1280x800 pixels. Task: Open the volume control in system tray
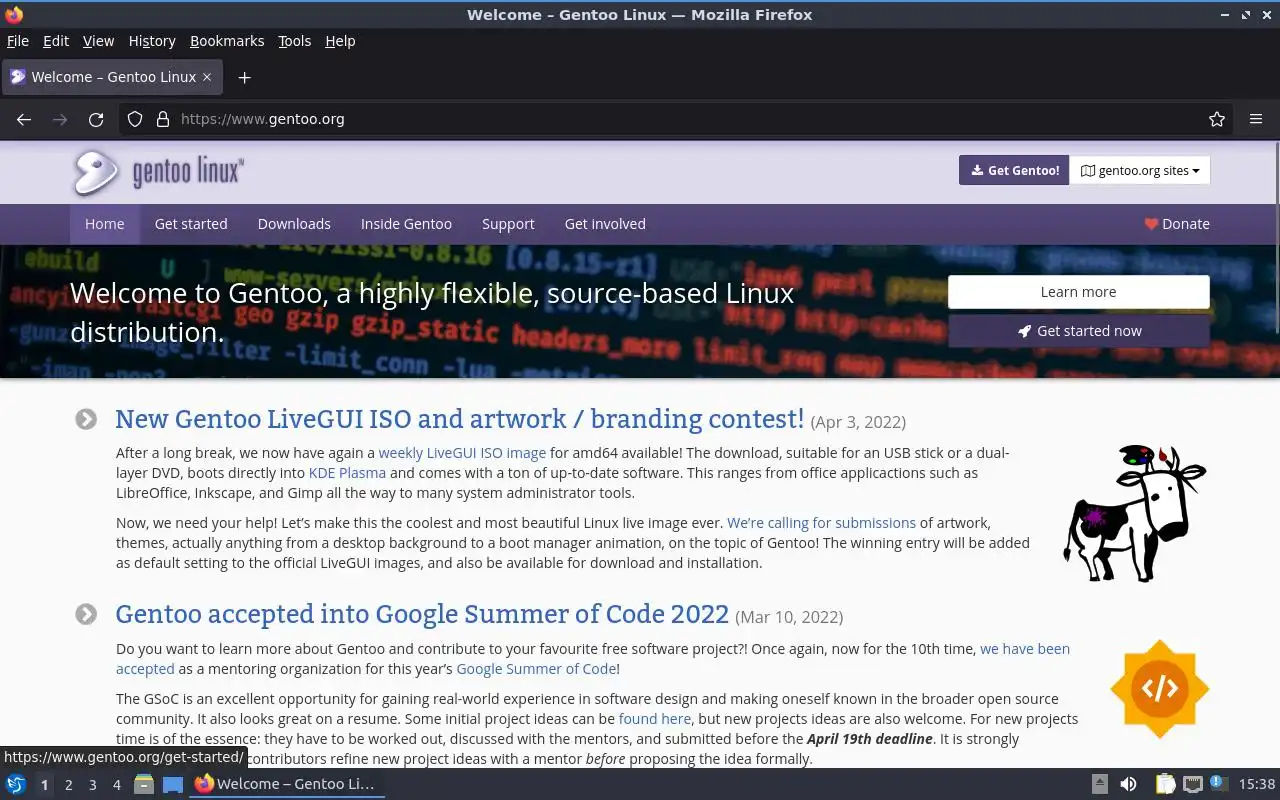click(1128, 785)
